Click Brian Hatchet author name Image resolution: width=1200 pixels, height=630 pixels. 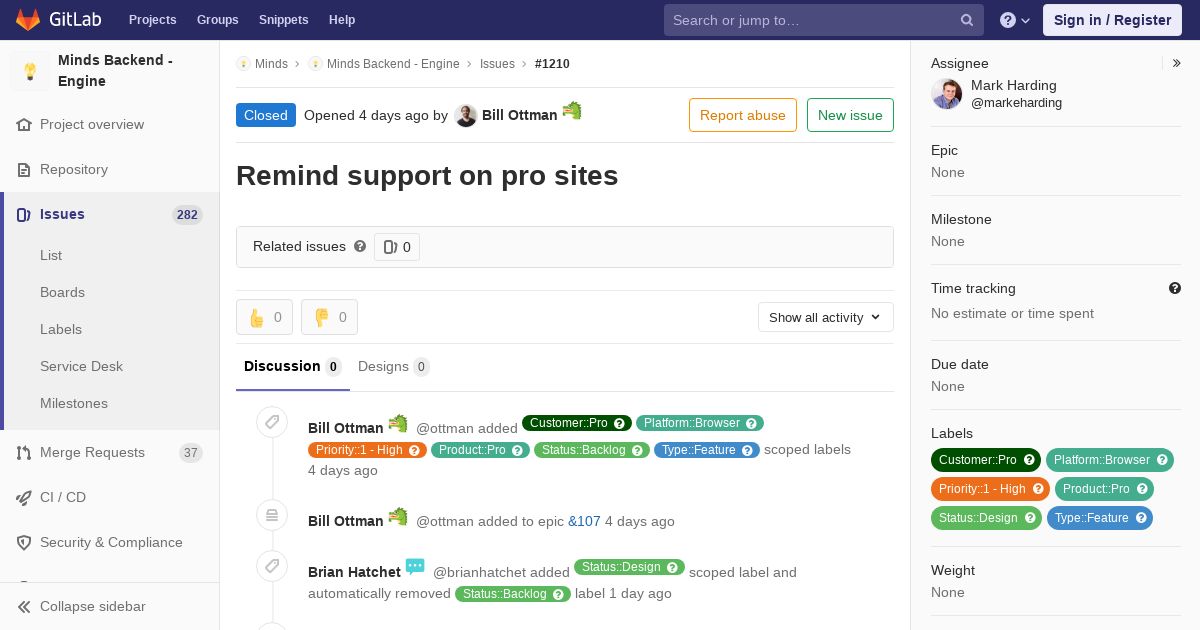pos(354,572)
